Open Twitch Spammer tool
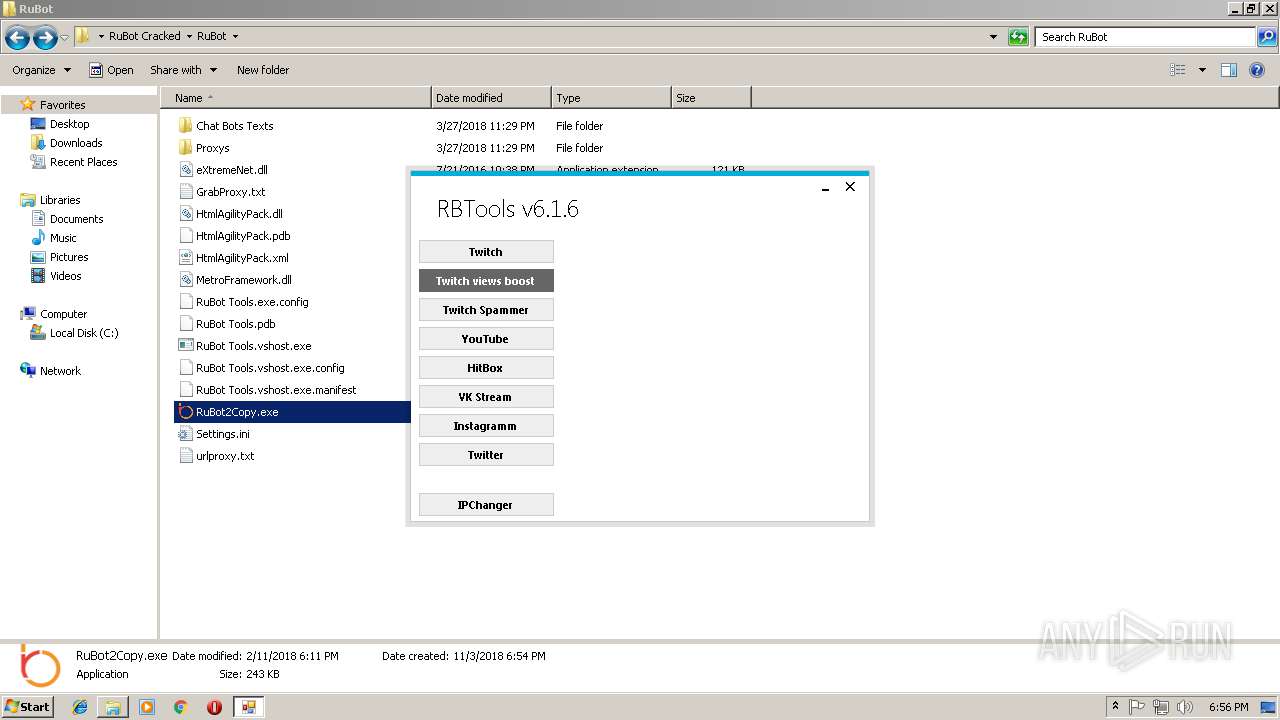 tap(486, 310)
